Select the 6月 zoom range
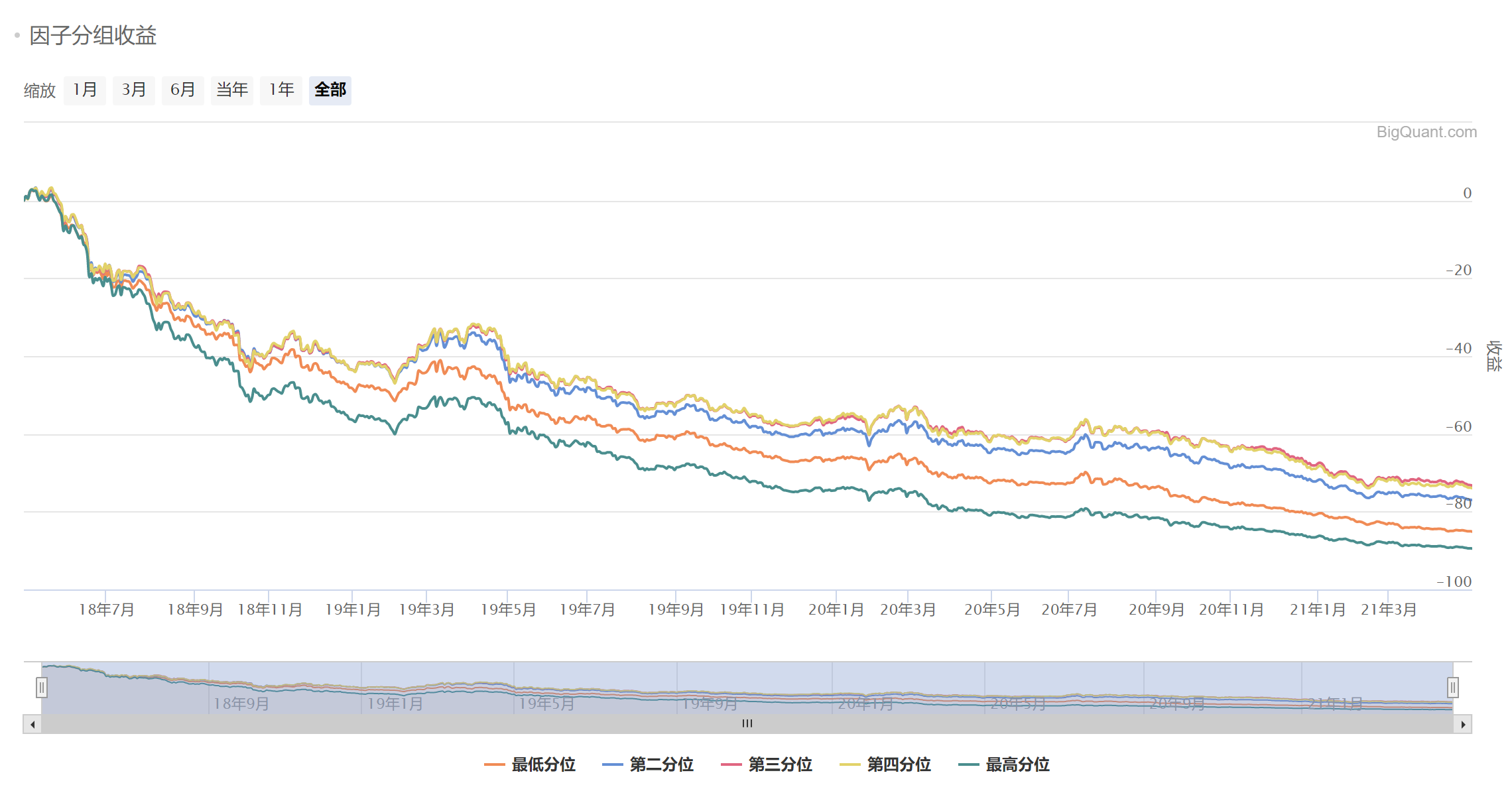Screen dimensions: 1512x793 [182, 90]
